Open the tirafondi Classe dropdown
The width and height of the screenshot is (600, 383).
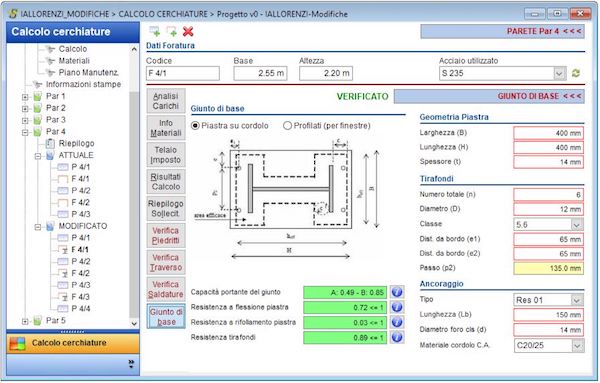577,225
